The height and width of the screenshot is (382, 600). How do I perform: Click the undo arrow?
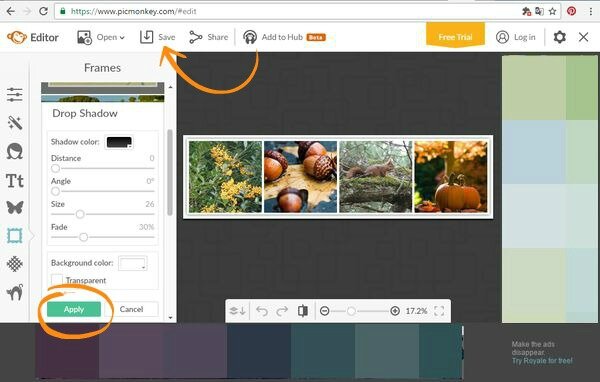point(262,311)
